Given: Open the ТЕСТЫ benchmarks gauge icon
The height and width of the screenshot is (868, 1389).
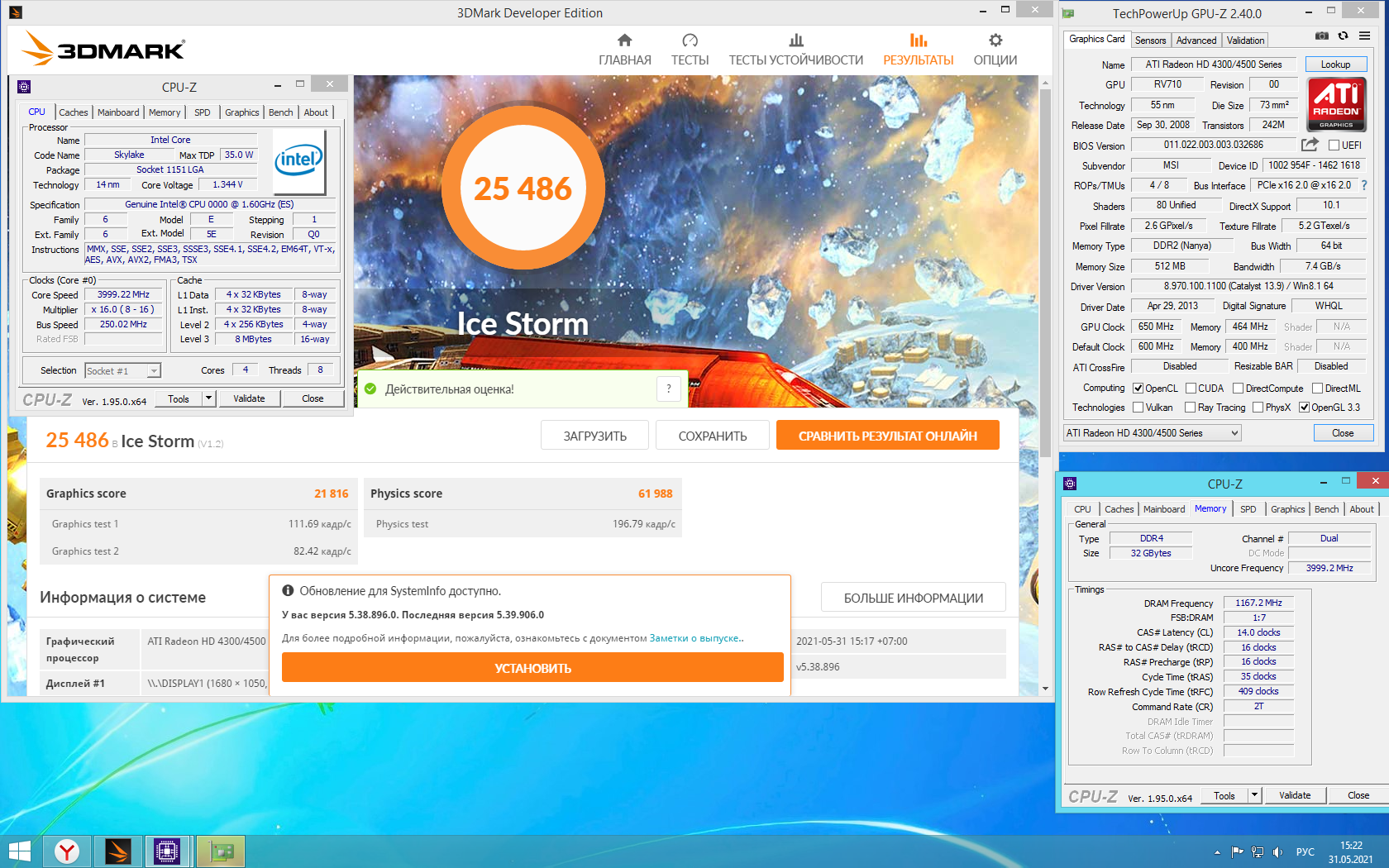Looking at the screenshot, I should tap(690, 41).
